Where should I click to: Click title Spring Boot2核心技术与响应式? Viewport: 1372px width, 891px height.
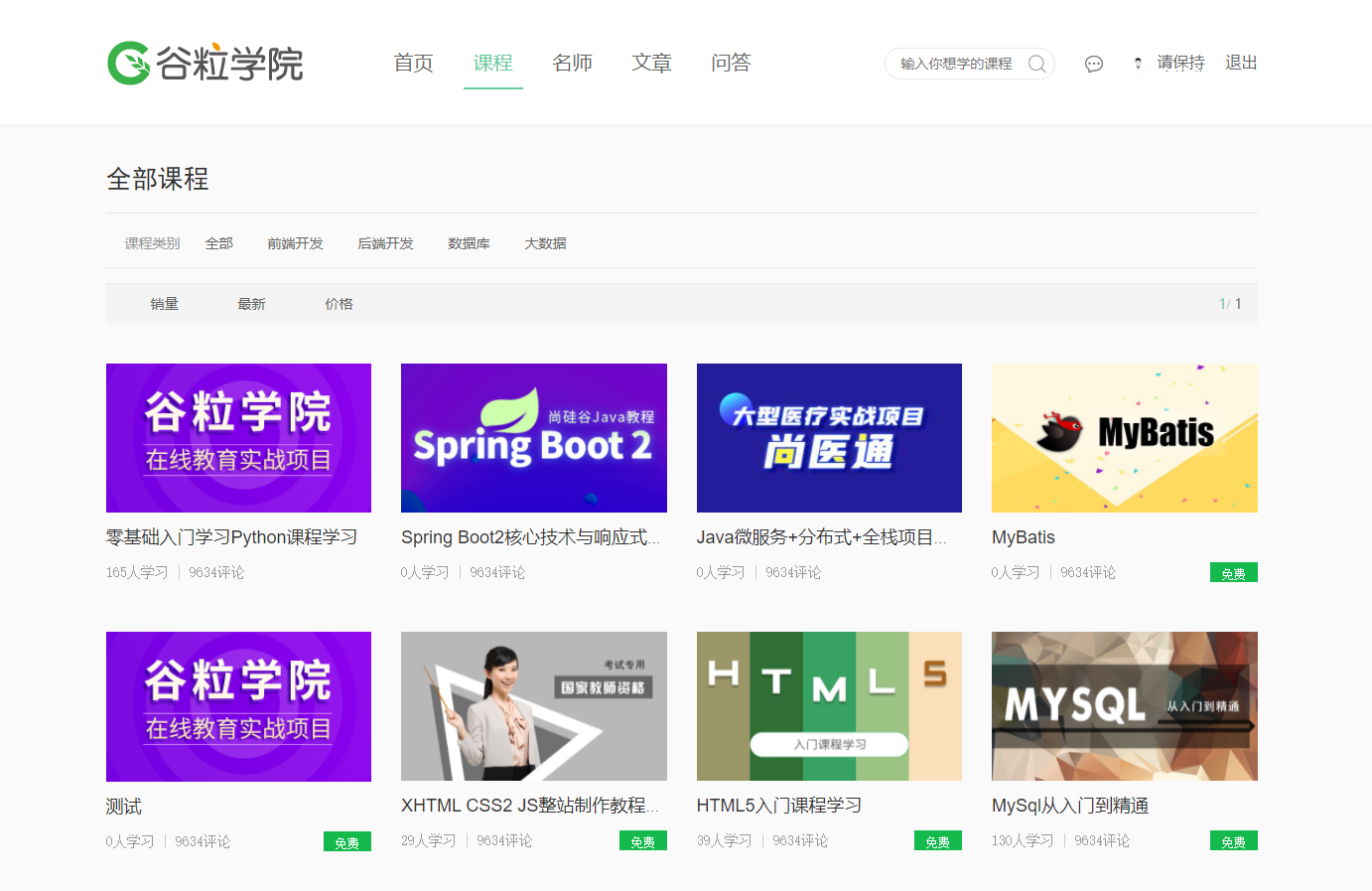pos(530,537)
